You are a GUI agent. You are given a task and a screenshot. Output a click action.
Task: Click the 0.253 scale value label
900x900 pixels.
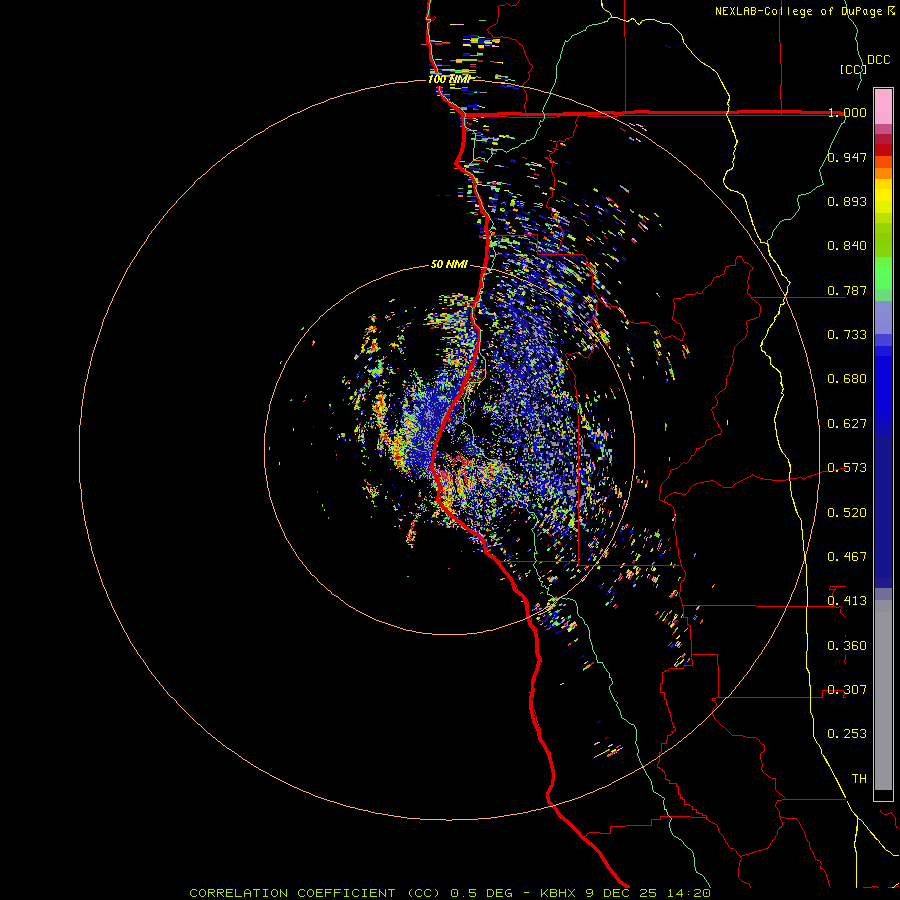[x=847, y=734]
